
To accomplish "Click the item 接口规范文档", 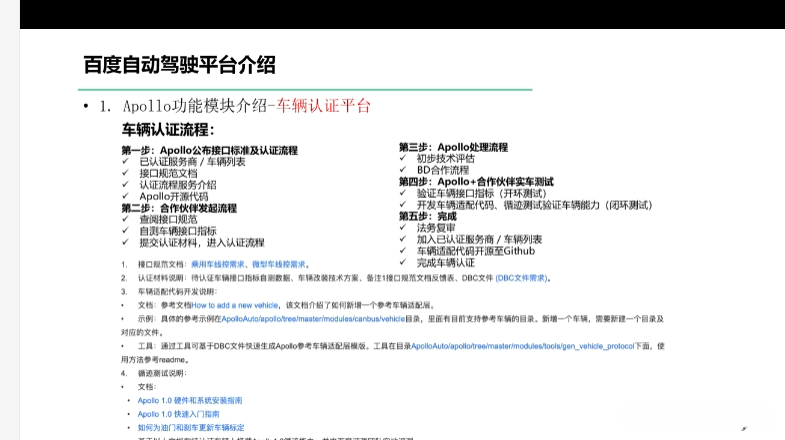I will (168, 173).
